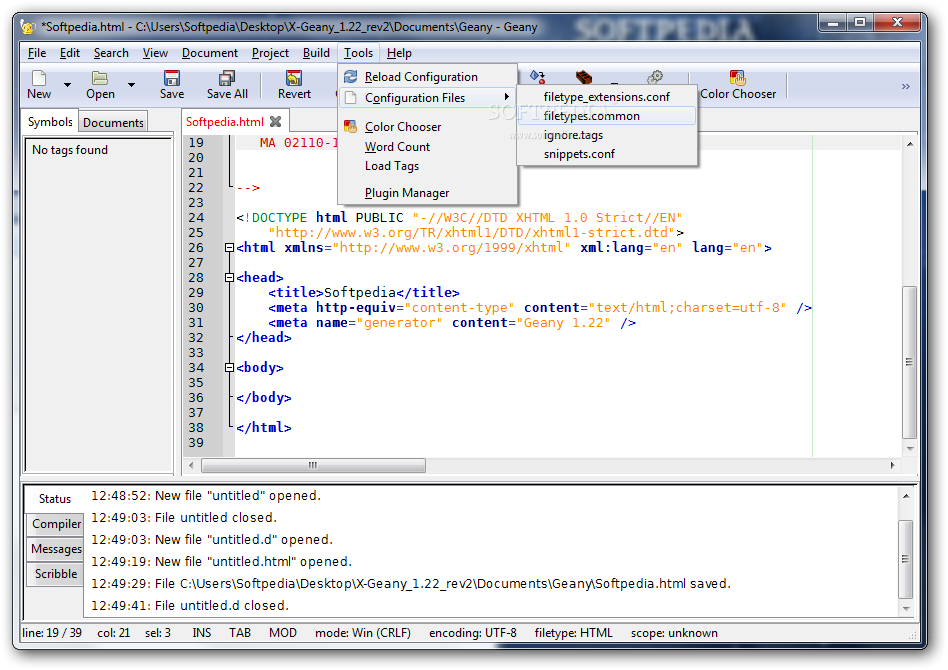Image resolution: width=948 pixels, height=670 pixels.
Task: Click editor scroll right arrow
Action: coord(892,465)
